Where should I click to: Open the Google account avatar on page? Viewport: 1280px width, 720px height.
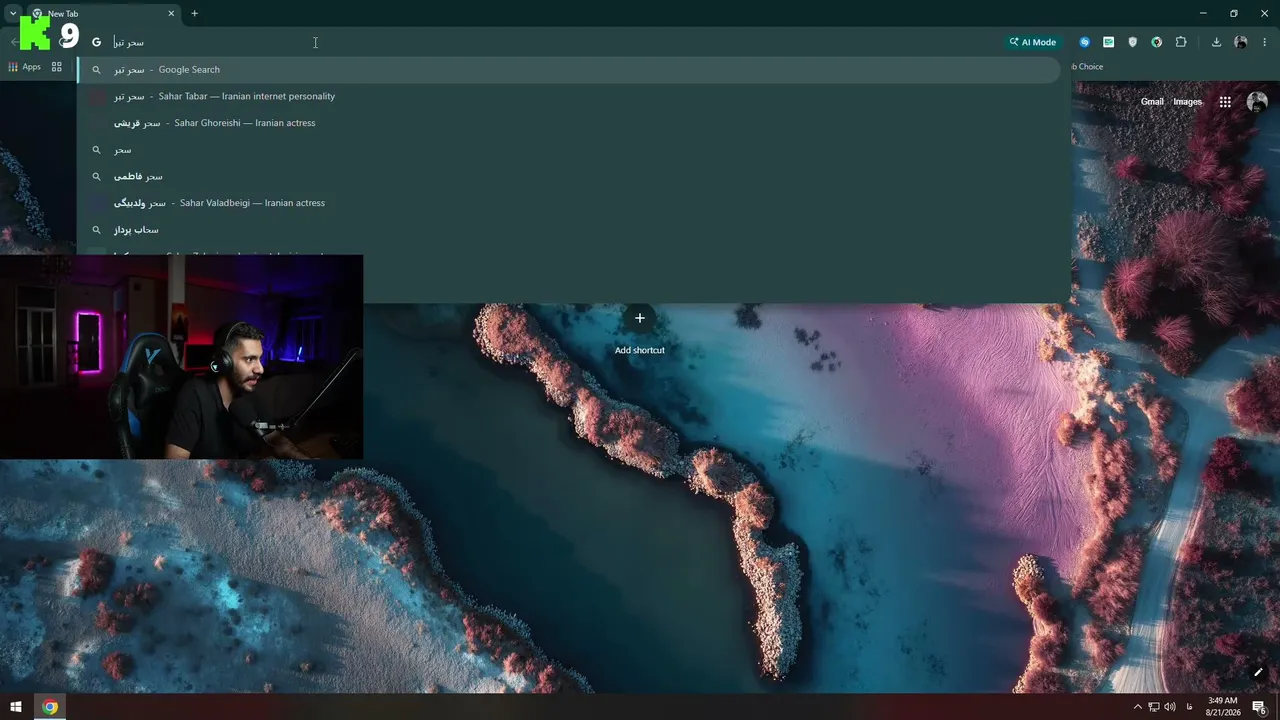pyautogui.click(x=1257, y=102)
